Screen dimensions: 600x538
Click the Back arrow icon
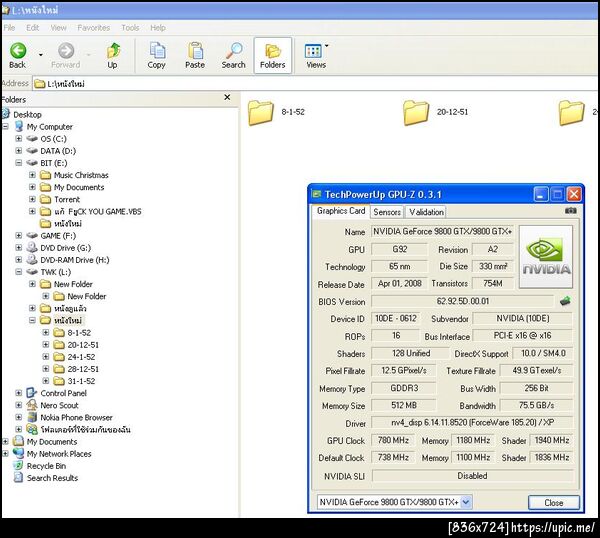pos(18,51)
